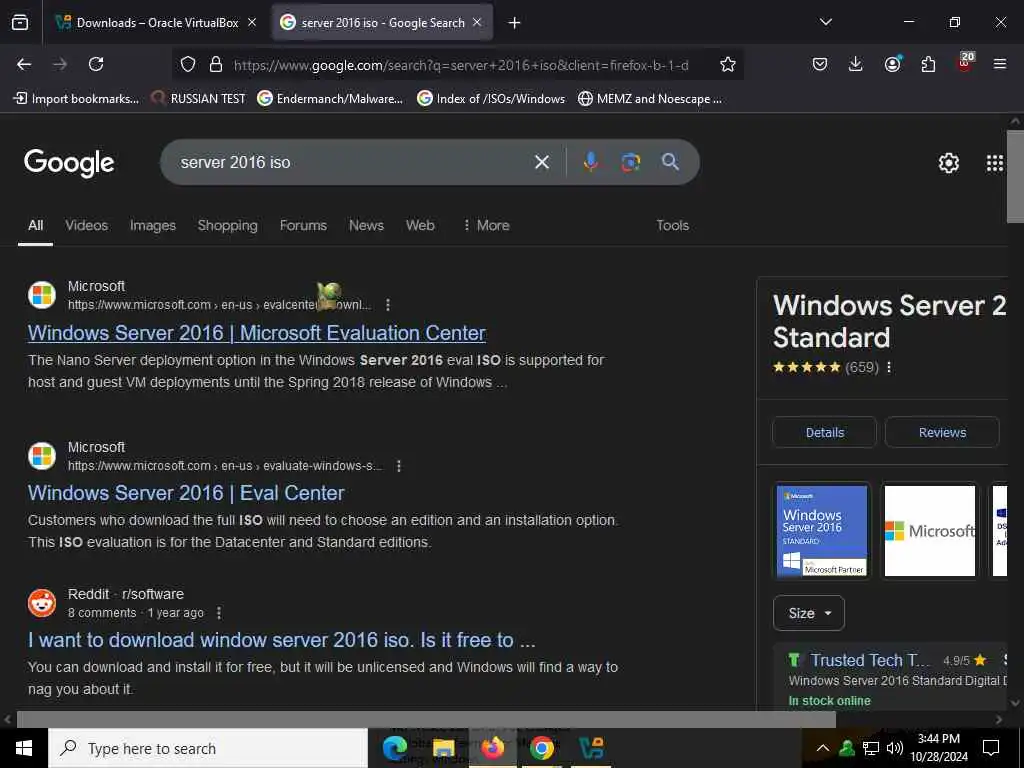Search by image with Google Lens
The image size is (1024, 768).
[630, 162]
